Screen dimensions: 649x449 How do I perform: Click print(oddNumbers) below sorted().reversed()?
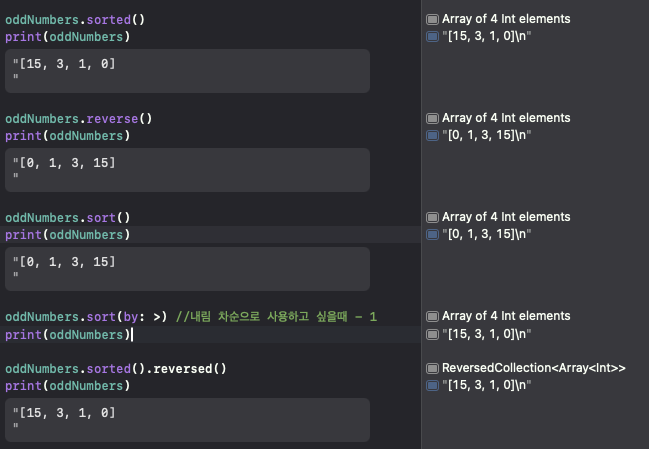(x=67, y=386)
